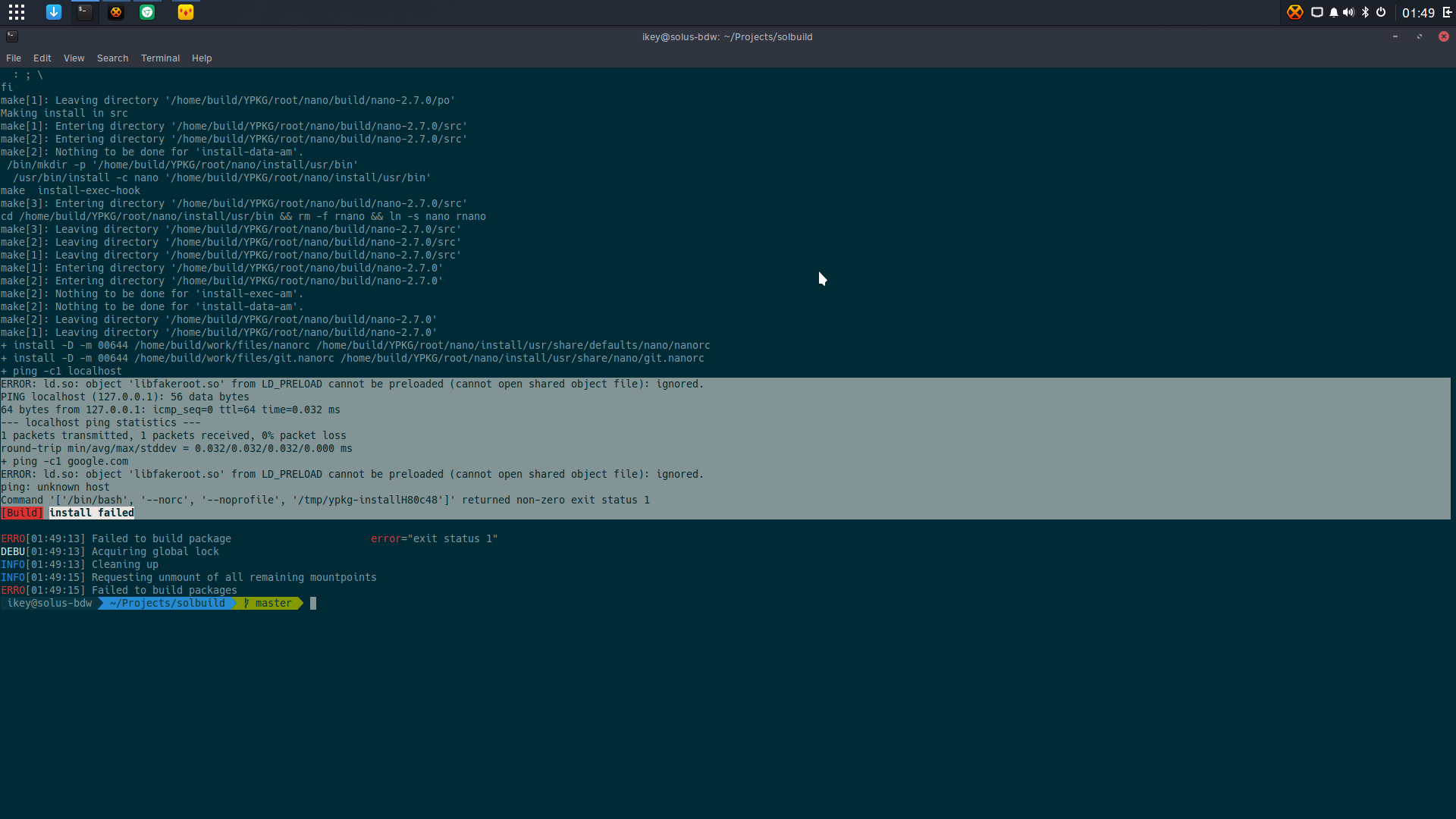1456x819 pixels.
Task: Click the git.nanorc install command line
Action: 353,359
